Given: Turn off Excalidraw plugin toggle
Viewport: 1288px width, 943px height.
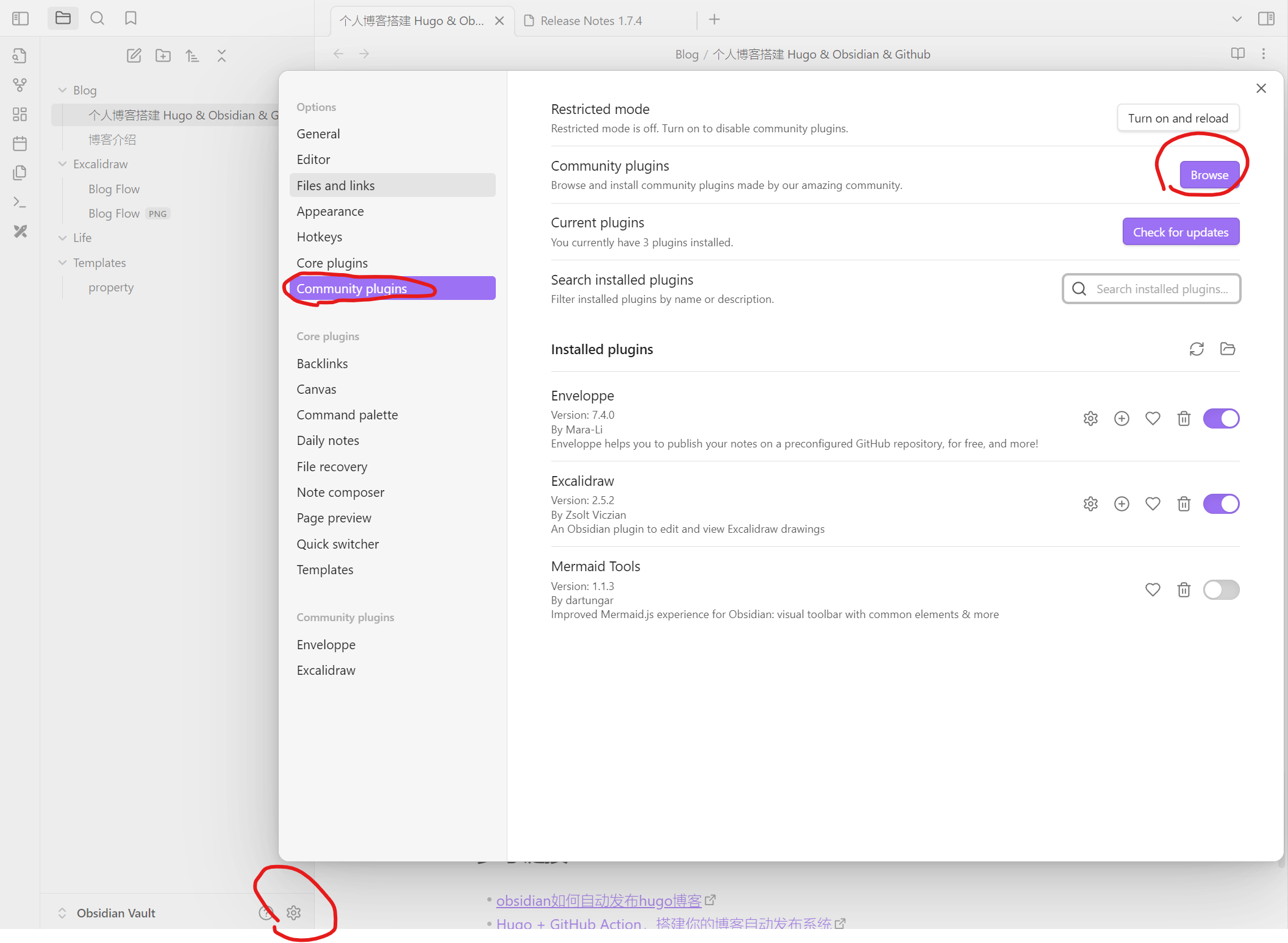Looking at the screenshot, I should pyautogui.click(x=1221, y=504).
